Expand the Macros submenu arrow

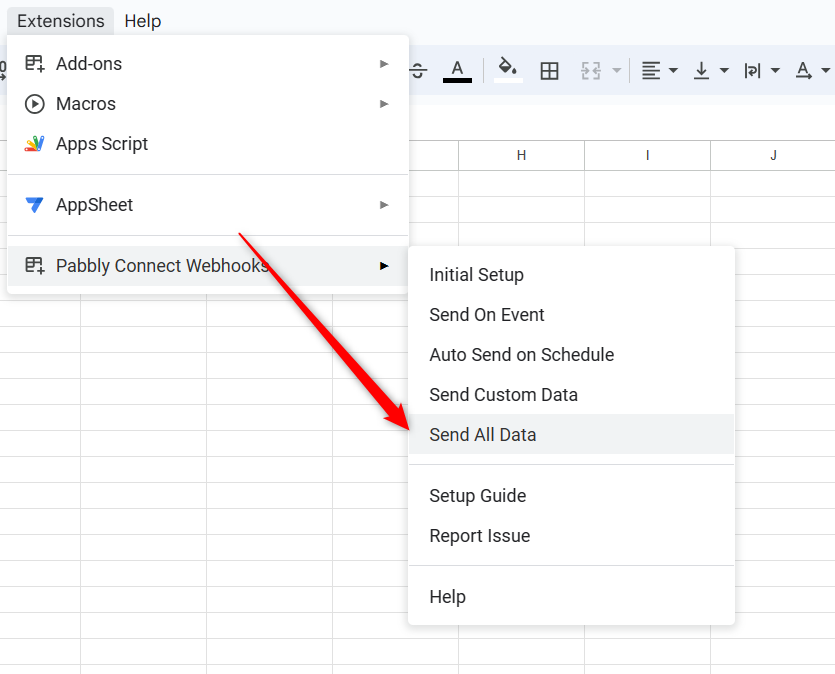click(384, 104)
